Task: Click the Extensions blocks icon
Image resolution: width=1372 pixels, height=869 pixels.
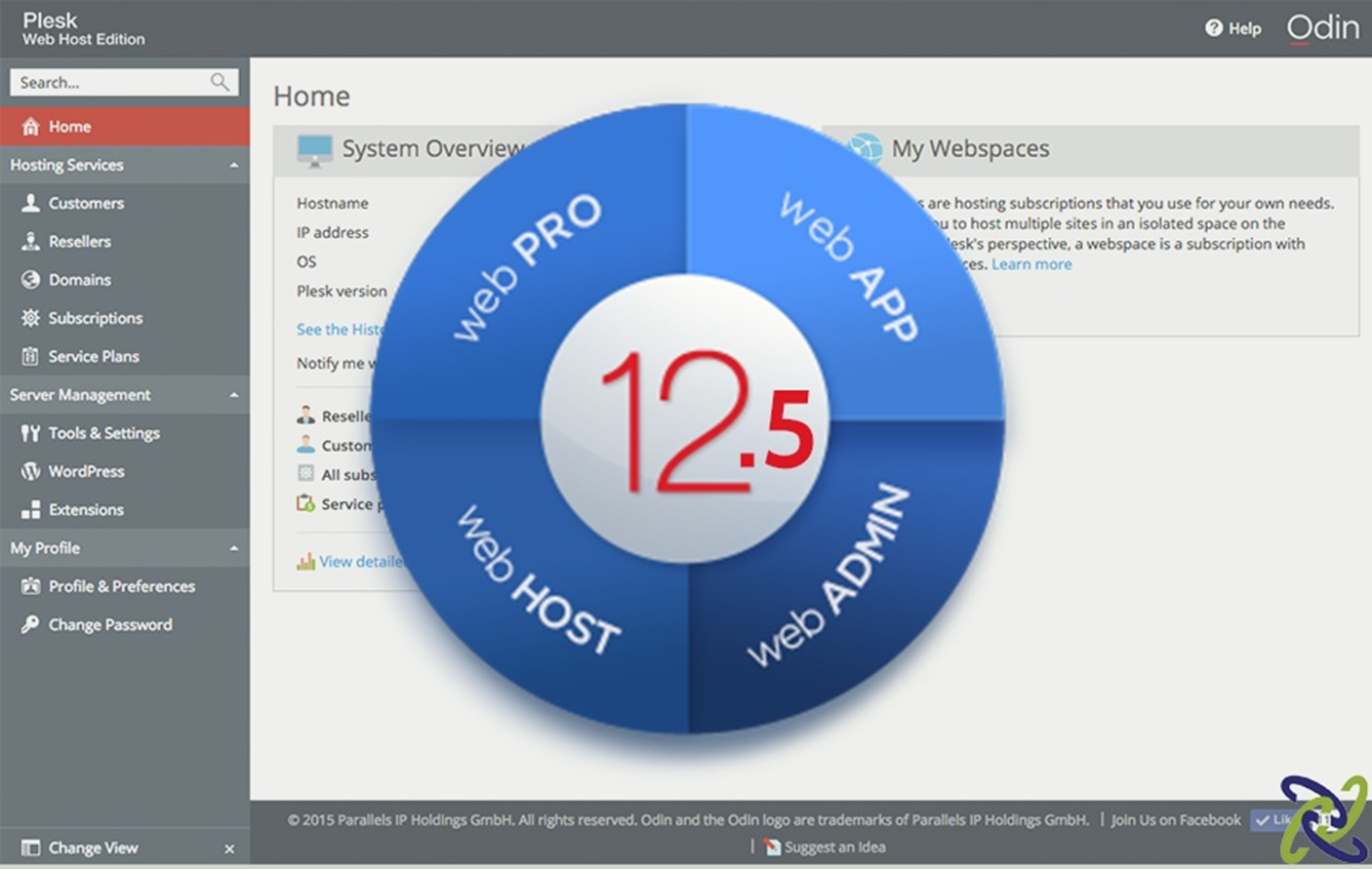Action: pyautogui.click(x=30, y=509)
